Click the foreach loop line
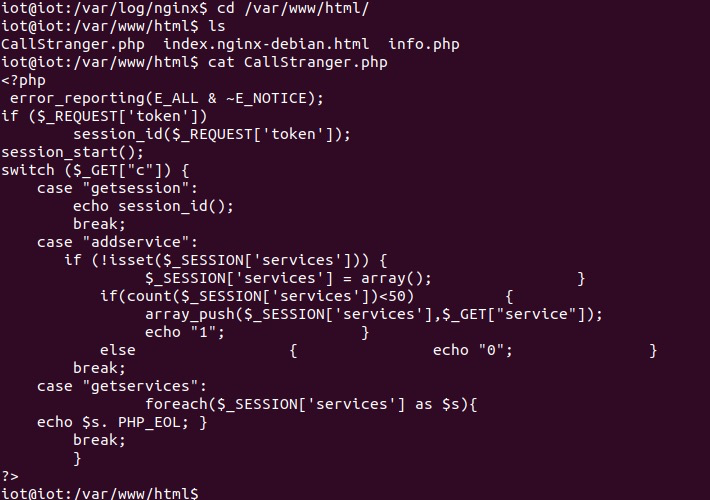 point(311,404)
